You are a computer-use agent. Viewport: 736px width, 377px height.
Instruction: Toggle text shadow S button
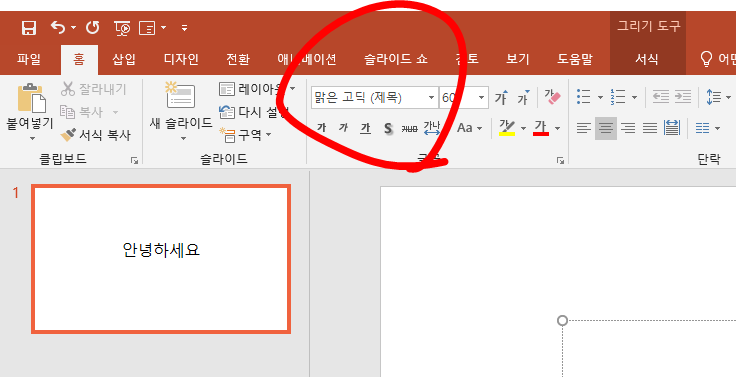[x=388, y=128]
